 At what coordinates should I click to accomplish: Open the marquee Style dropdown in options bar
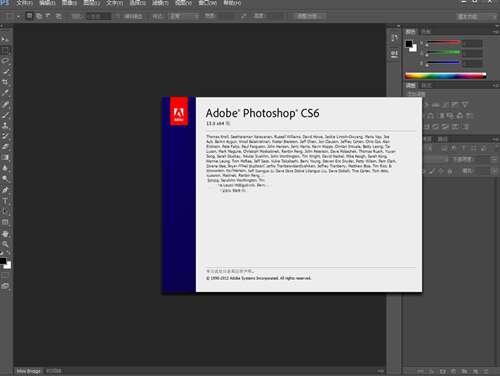(183, 16)
